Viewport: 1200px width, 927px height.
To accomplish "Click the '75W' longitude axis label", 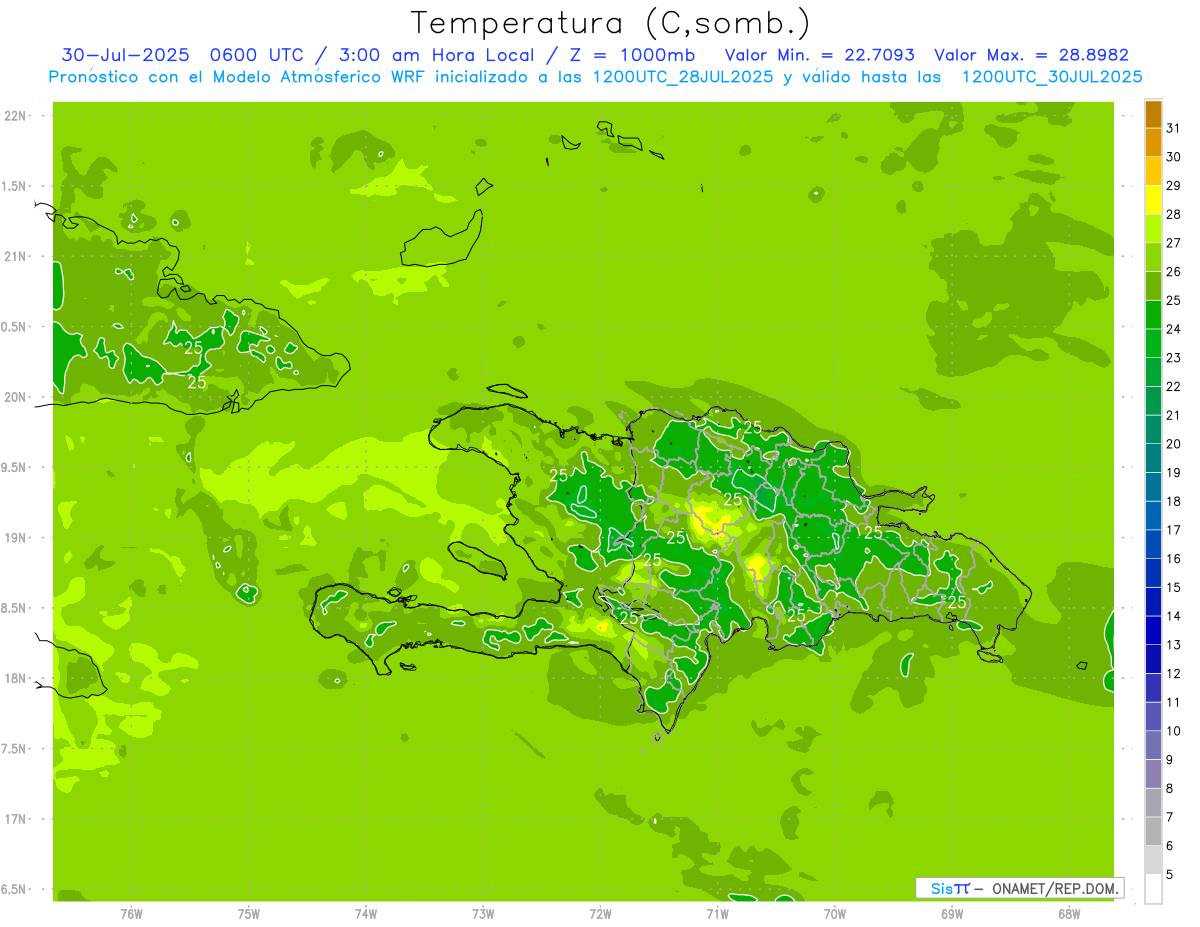I will [249, 913].
